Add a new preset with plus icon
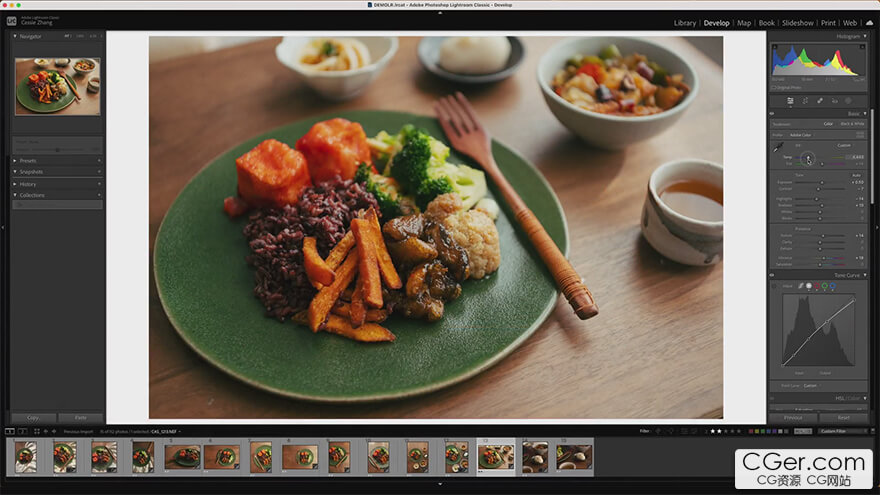Viewport: 880px width, 495px height. pos(99,161)
